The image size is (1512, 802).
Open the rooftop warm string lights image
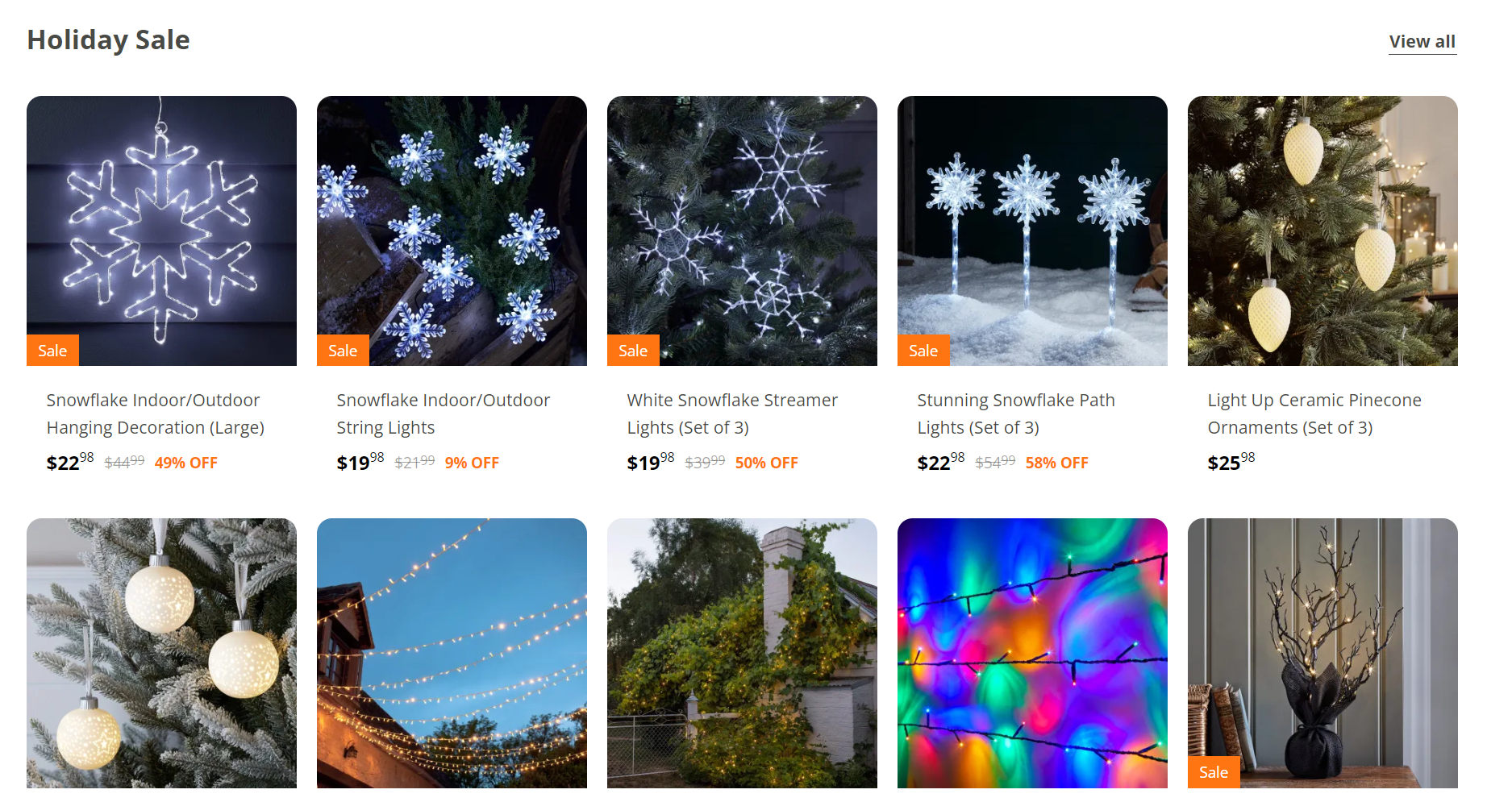tap(452, 653)
